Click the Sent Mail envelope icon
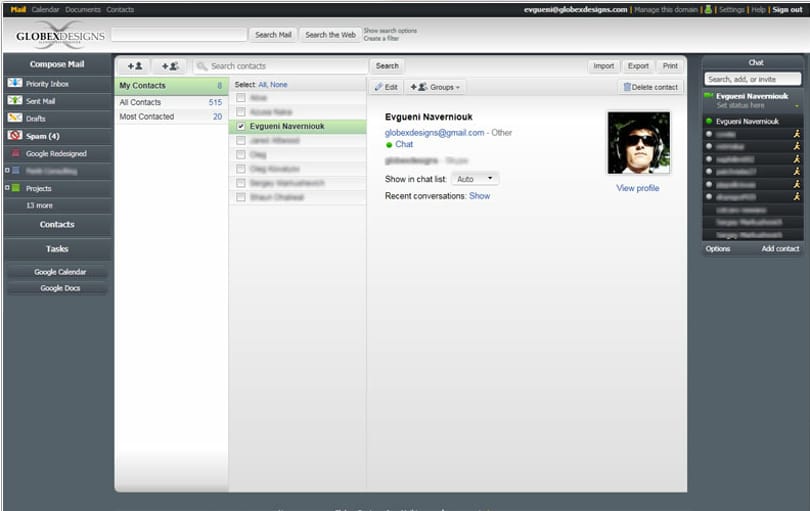This screenshot has height=511, width=810. [x=15, y=100]
